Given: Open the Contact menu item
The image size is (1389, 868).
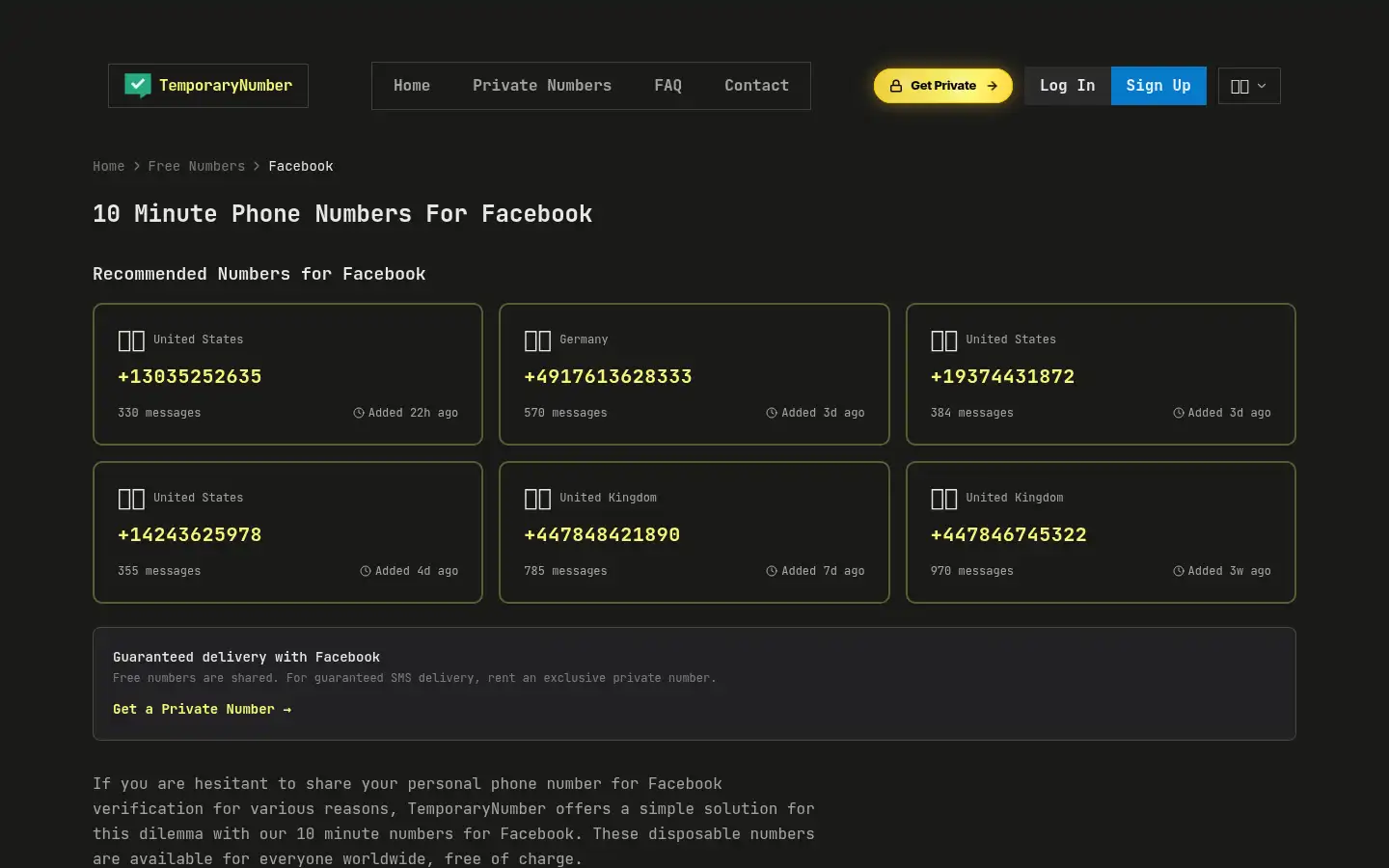Looking at the screenshot, I should (x=756, y=86).
